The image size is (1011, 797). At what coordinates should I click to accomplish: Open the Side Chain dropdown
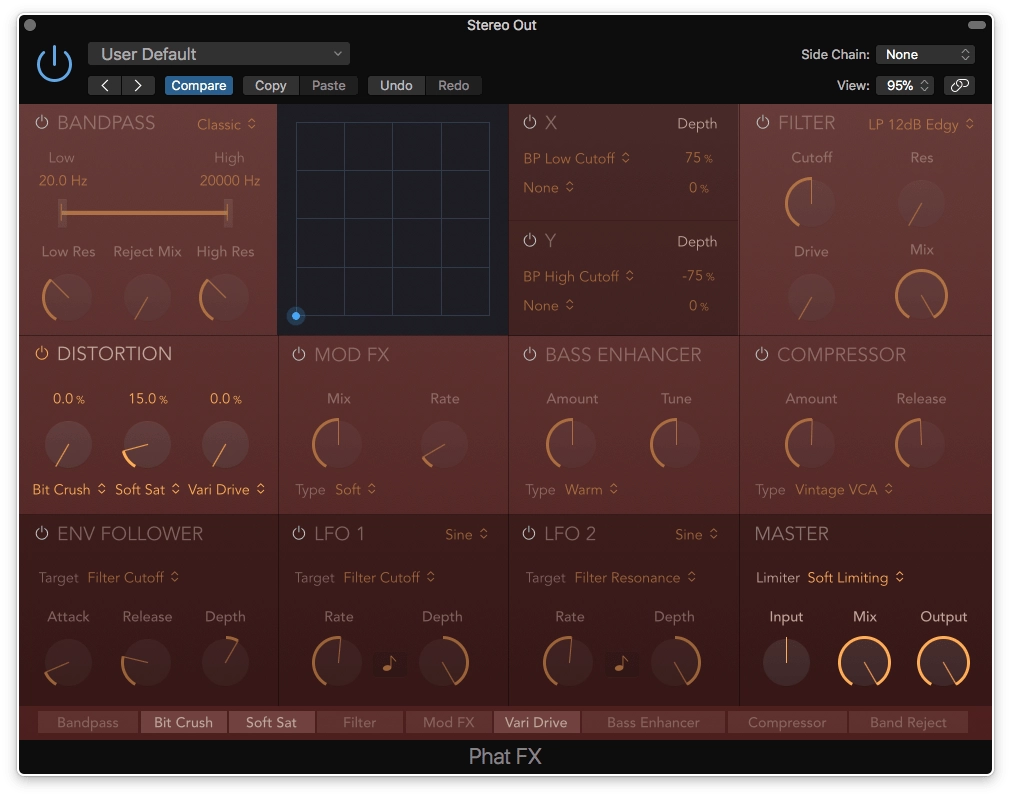click(925, 54)
